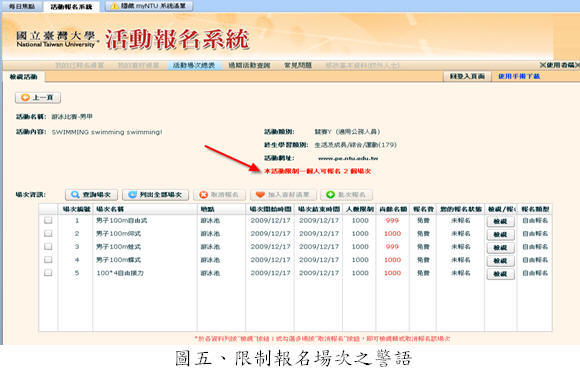
Task: Click the 取消報名 button with red X
Action: click(219, 195)
